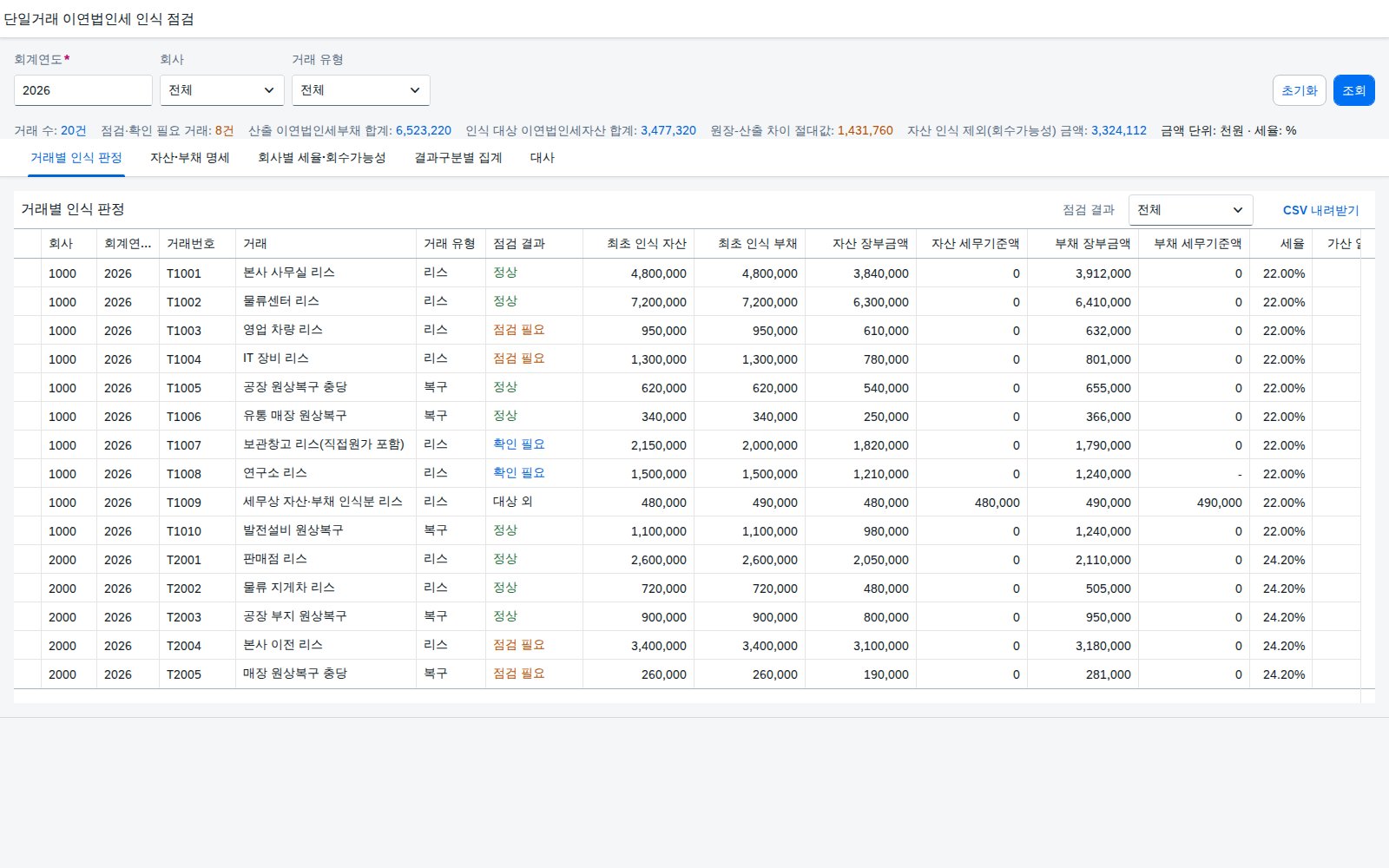Click the T2001 transaction number

(x=184, y=560)
